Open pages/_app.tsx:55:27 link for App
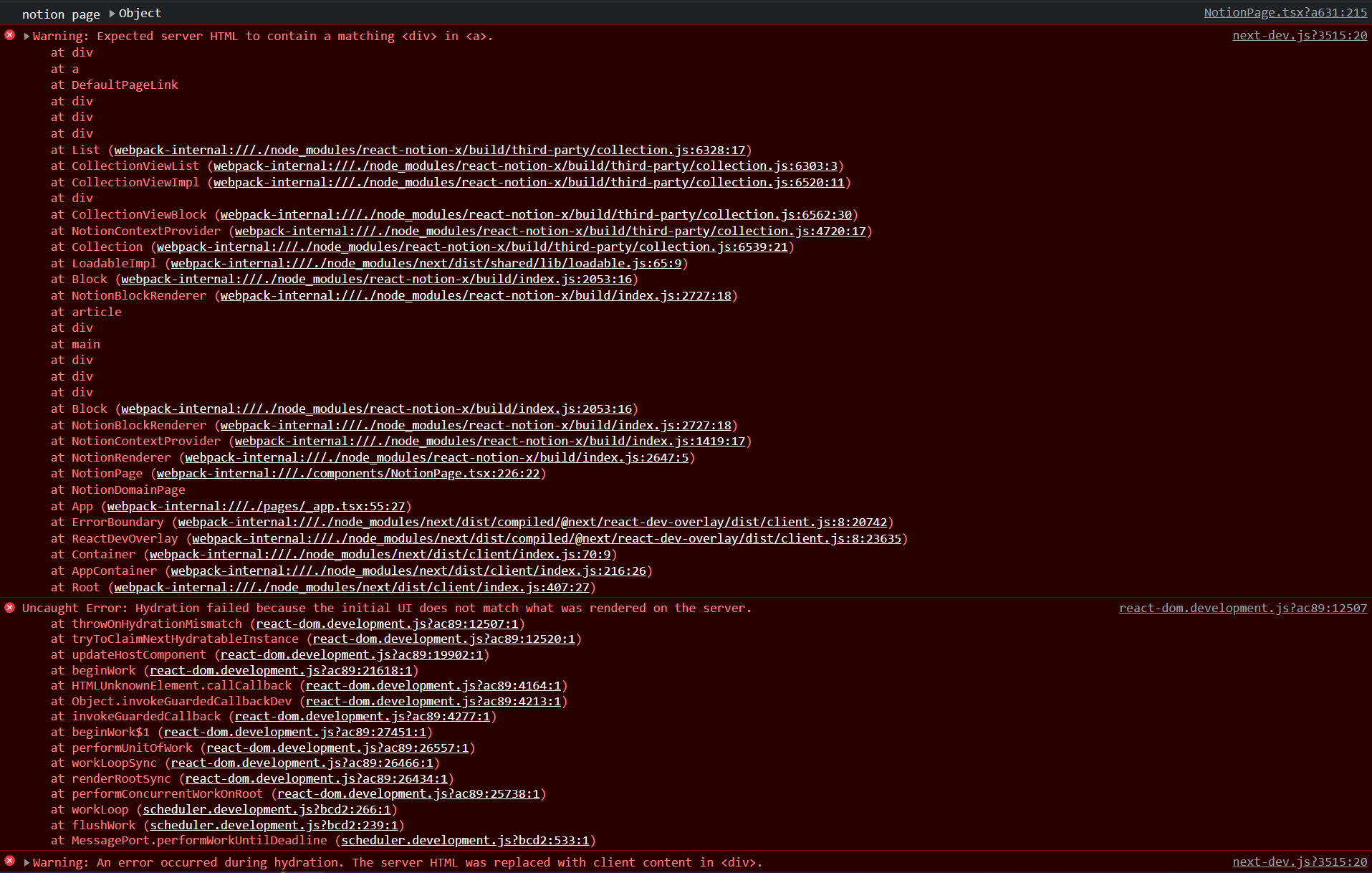Image resolution: width=1372 pixels, height=873 pixels. coord(256,506)
